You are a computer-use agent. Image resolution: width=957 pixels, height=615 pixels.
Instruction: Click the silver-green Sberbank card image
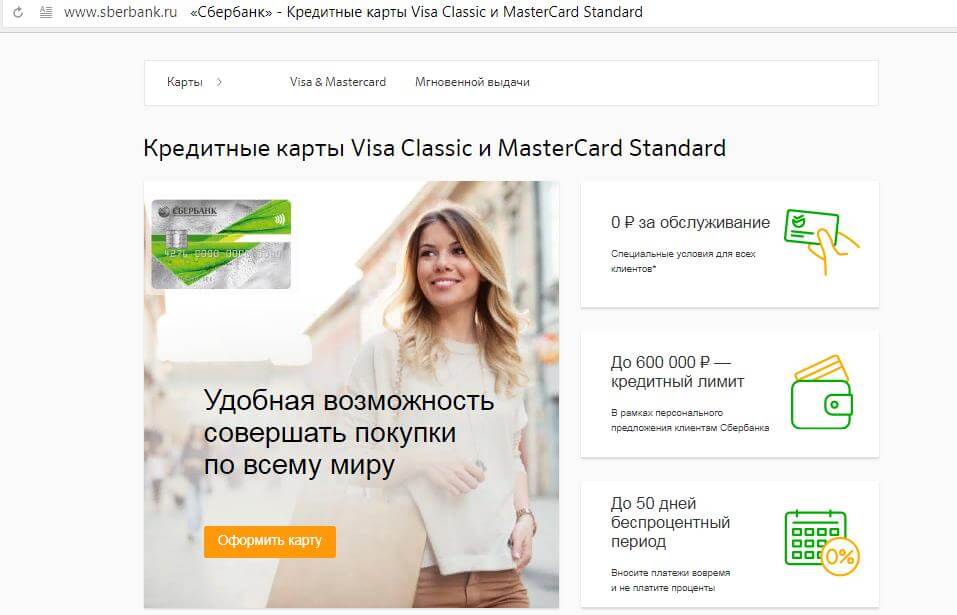[x=221, y=244]
